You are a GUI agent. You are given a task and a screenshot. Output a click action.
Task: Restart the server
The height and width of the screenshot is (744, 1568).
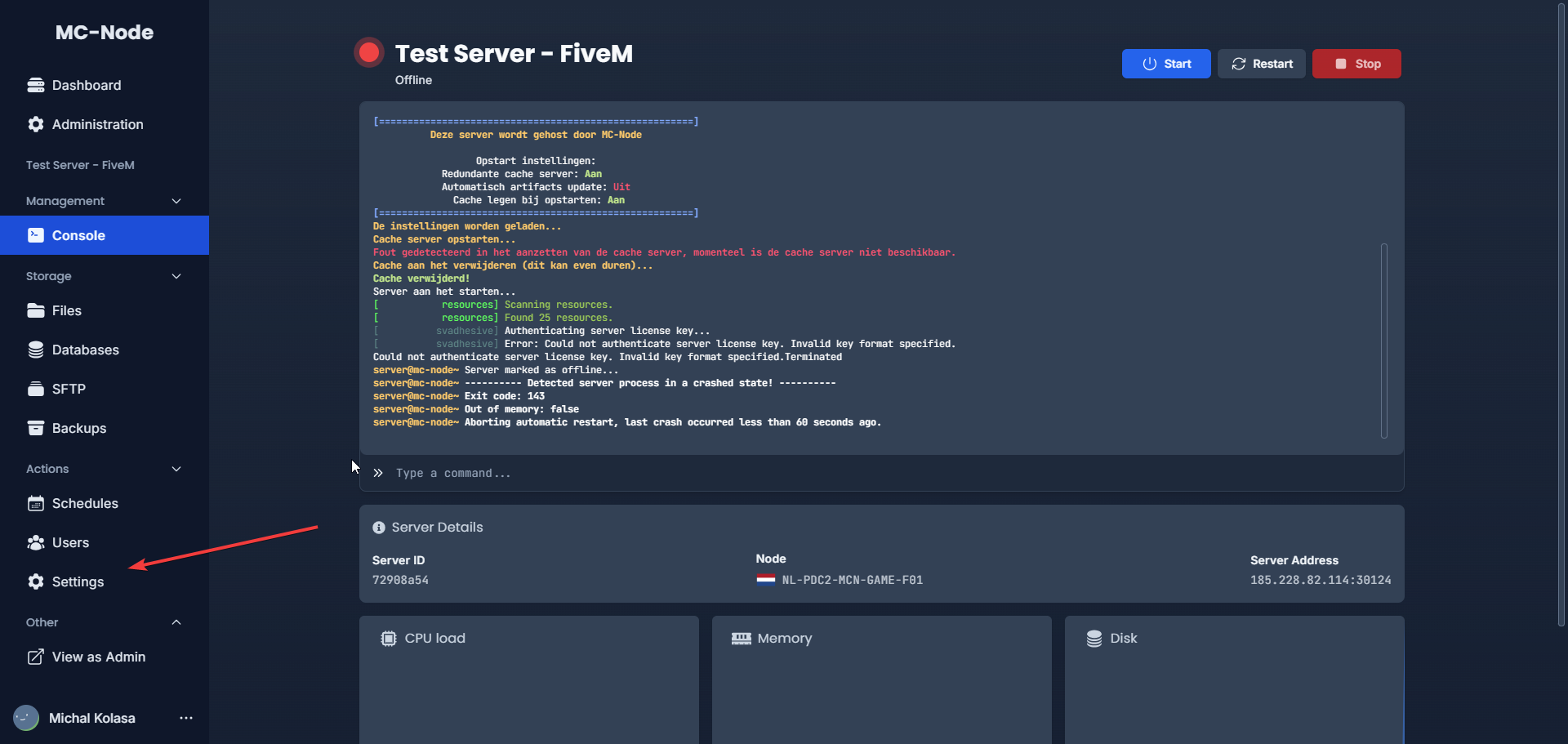pos(1262,64)
